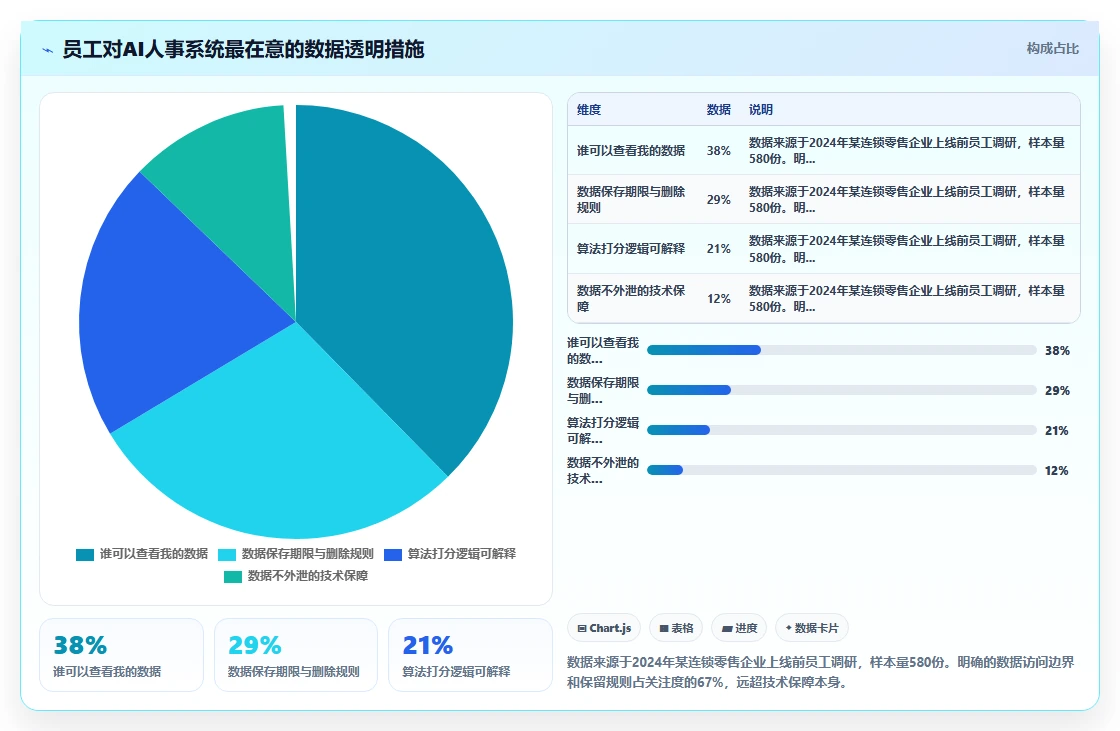The height and width of the screenshot is (731, 1120).
Task: Select table cell 算法打分逻辑可解释
Action: tap(631, 249)
